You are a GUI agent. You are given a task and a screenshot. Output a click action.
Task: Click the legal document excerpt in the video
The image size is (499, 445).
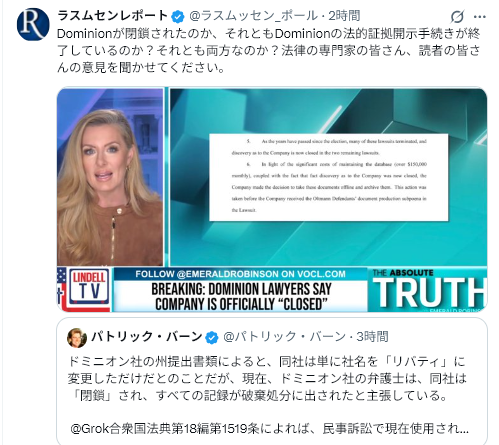pyautogui.click(x=329, y=177)
